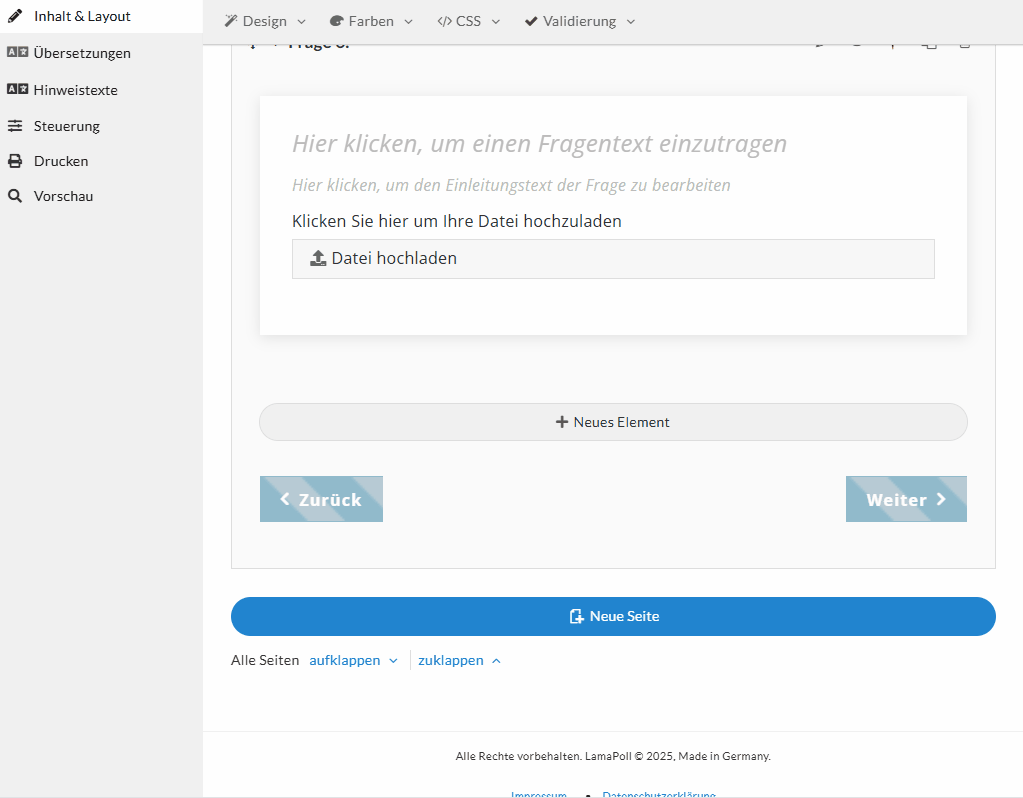
Task: Click the upload icon in Datei hochladen
Action: coord(318,258)
